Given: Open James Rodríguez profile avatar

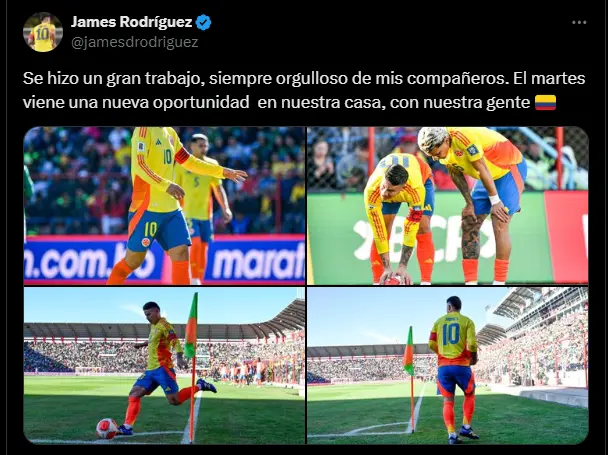Looking at the screenshot, I should coord(43,32).
